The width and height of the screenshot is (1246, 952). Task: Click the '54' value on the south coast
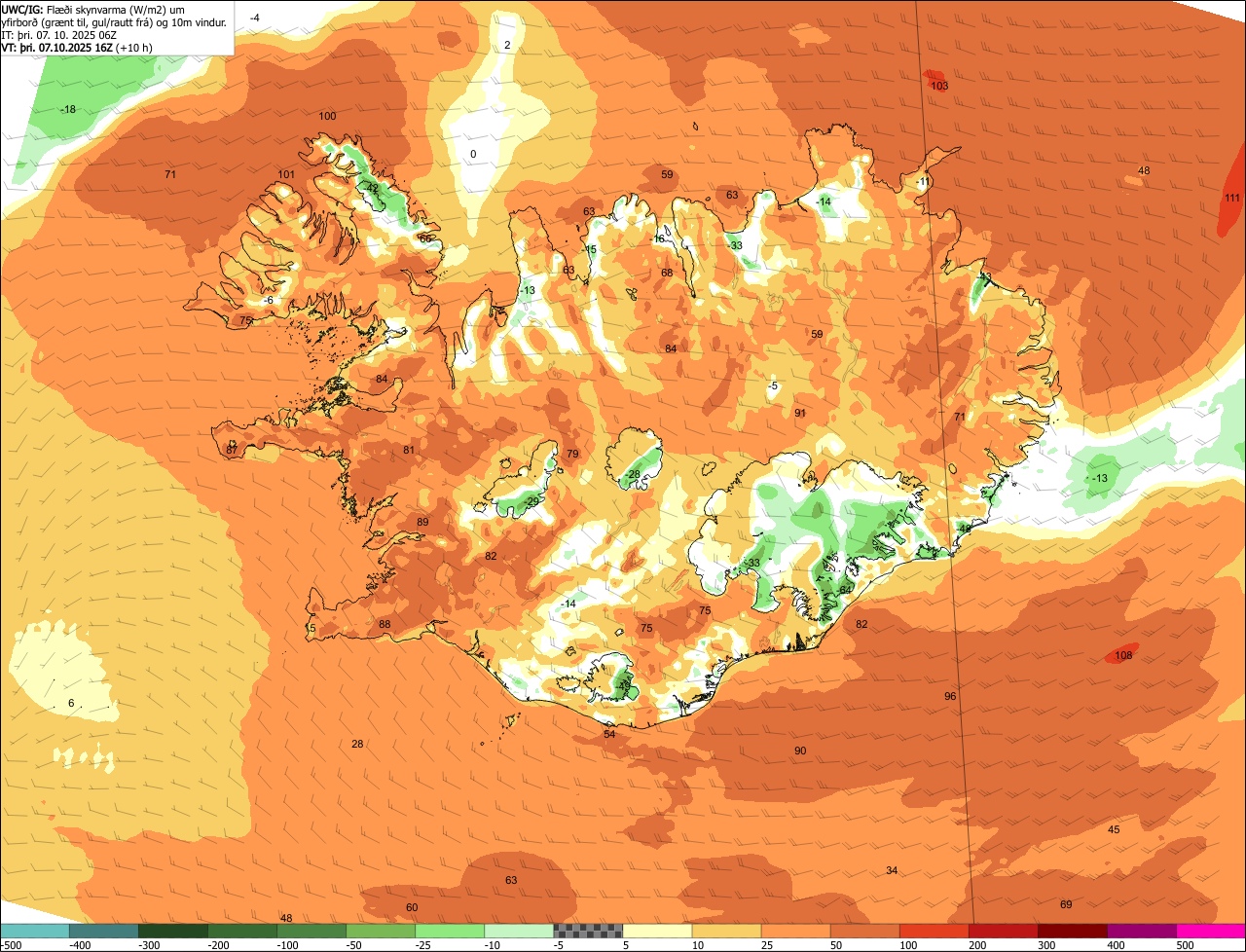pos(609,734)
